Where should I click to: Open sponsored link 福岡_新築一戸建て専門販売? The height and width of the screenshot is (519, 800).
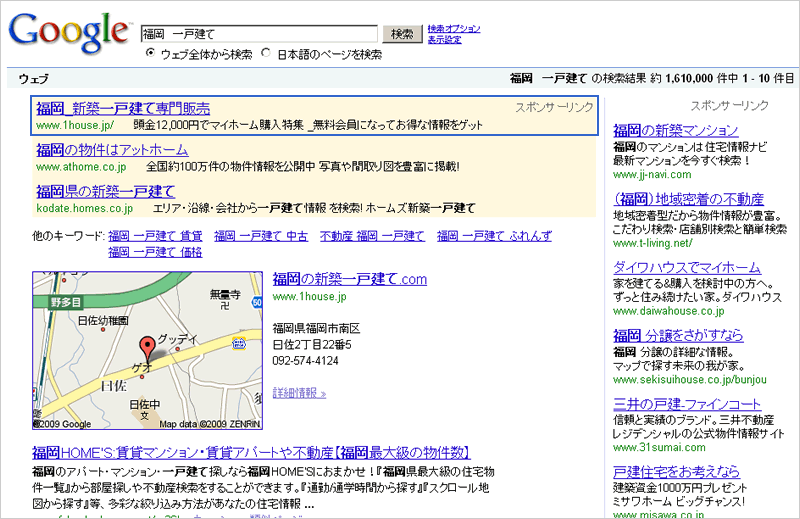(x=123, y=108)
